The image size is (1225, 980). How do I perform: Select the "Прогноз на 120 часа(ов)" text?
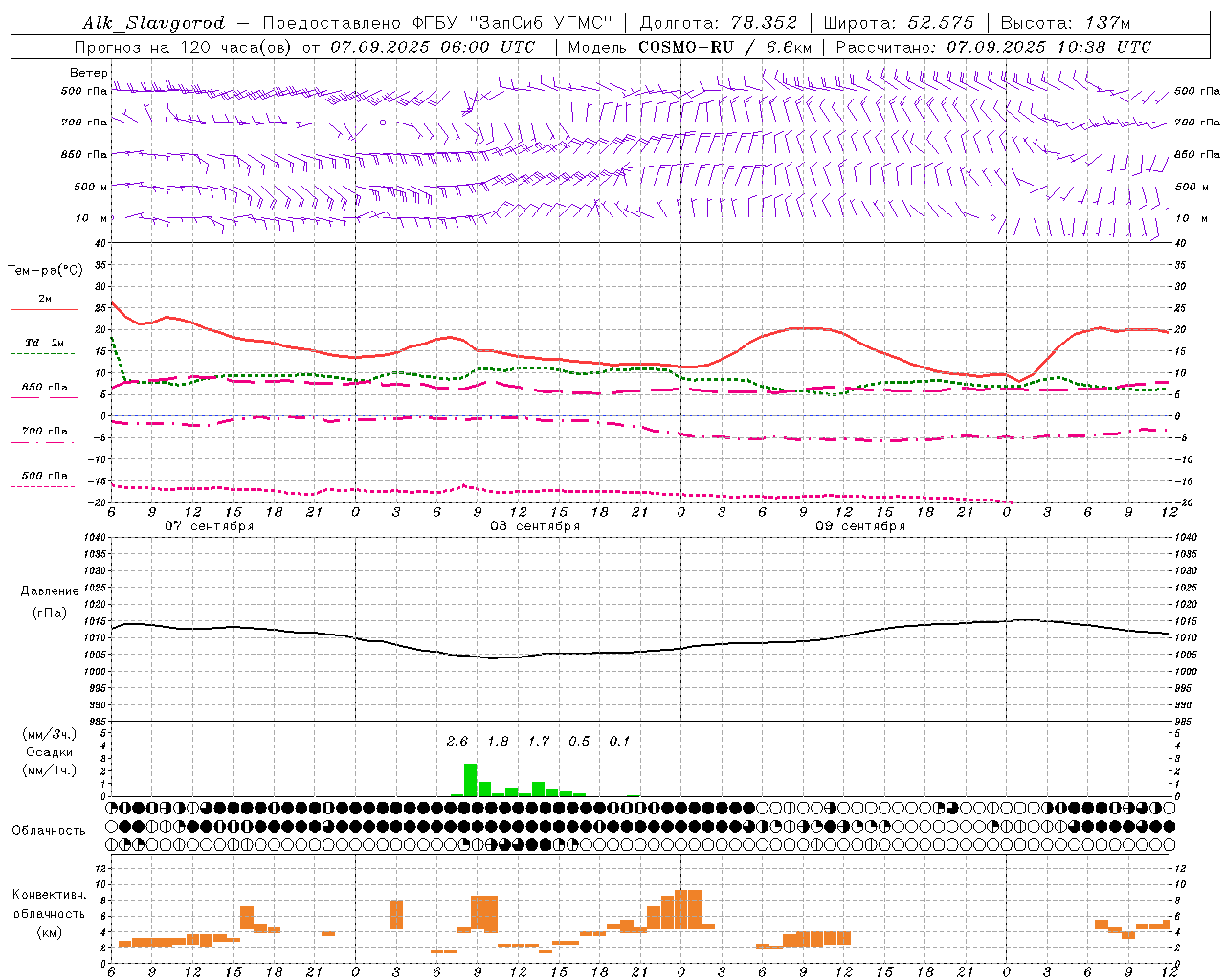(x=185, y=47)
